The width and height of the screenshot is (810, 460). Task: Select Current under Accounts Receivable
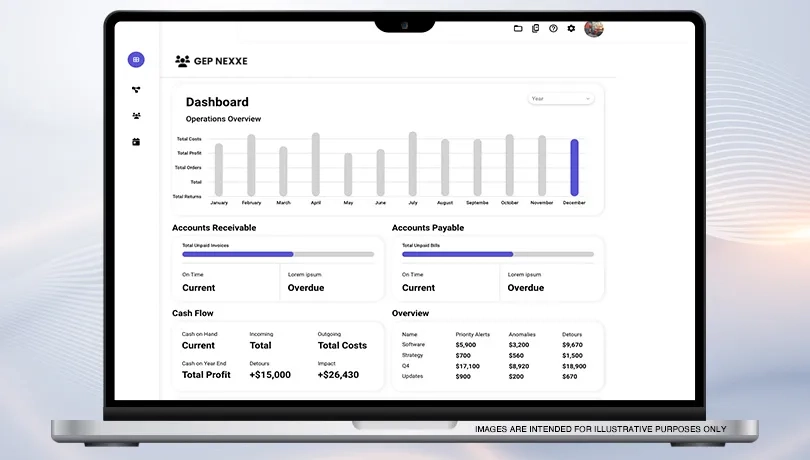tap(199, 288)
